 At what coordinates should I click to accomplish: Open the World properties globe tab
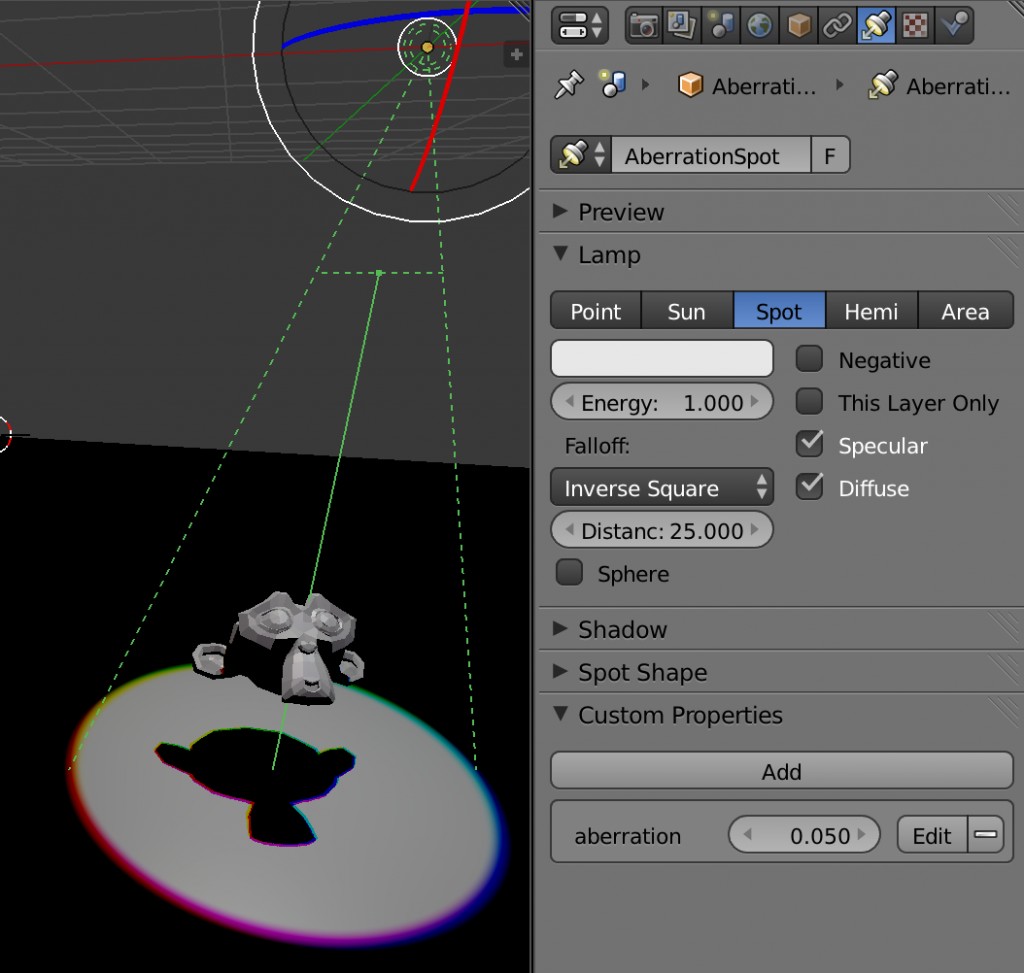[760, 26]
